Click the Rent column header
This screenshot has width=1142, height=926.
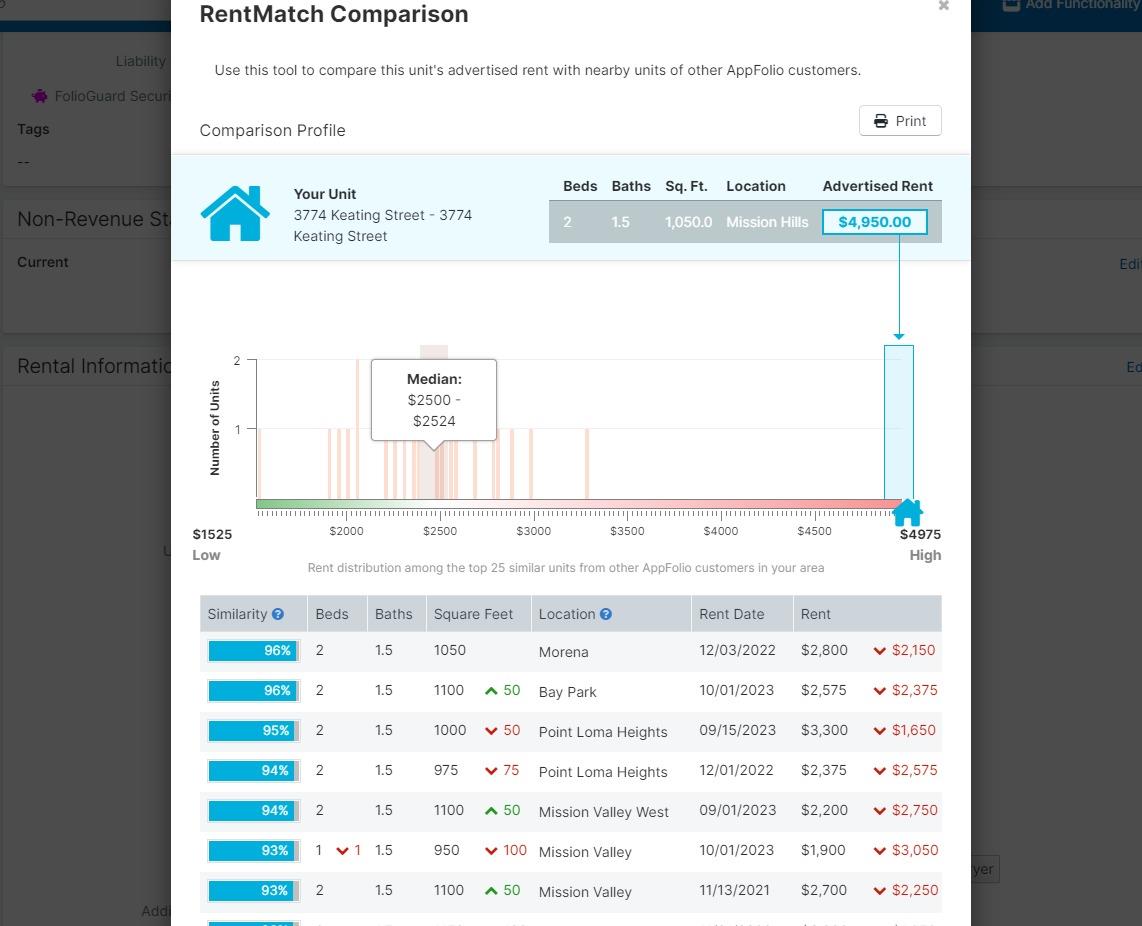coord(867,614)
